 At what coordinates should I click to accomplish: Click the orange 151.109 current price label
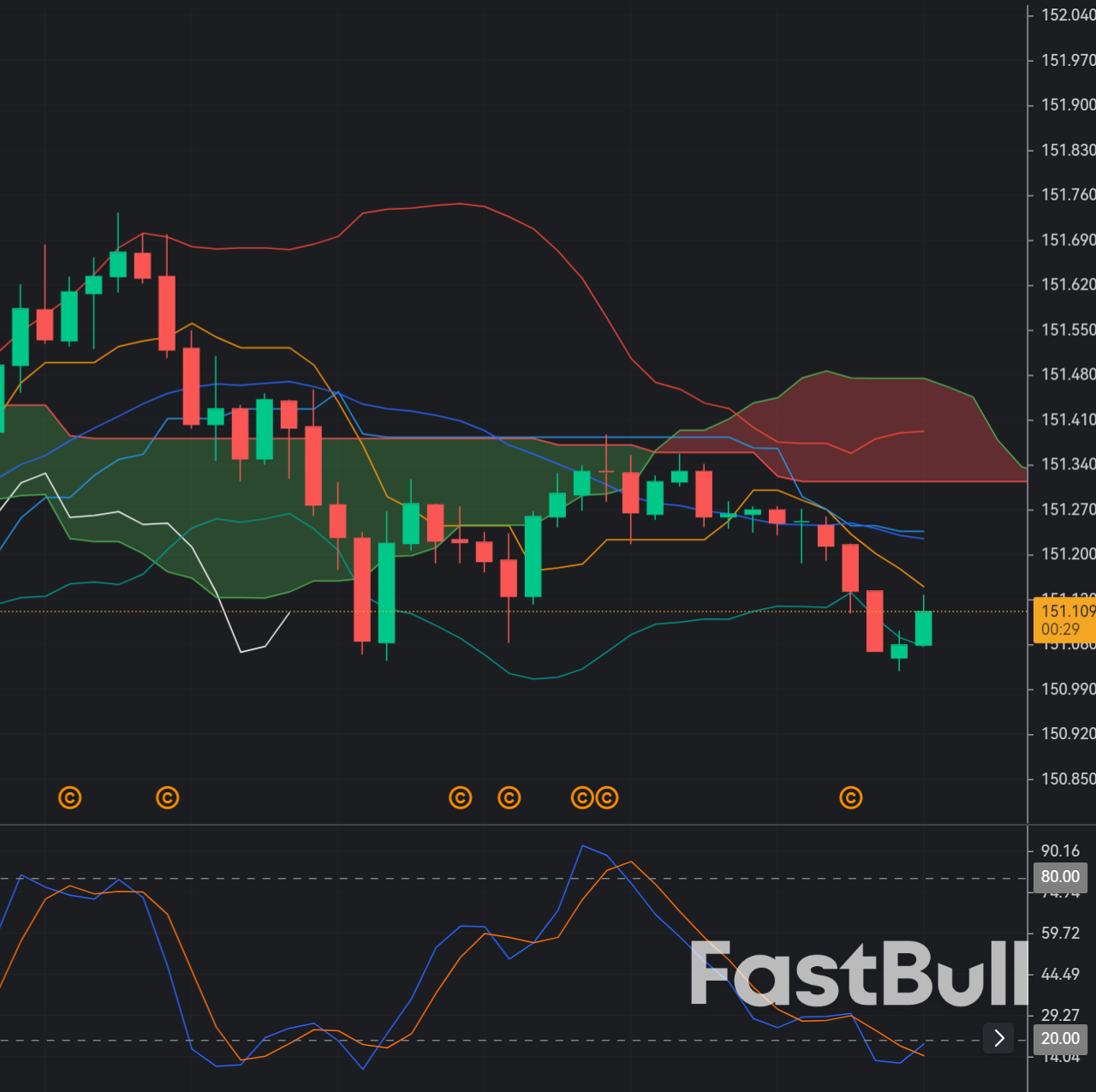(1067, 611)
